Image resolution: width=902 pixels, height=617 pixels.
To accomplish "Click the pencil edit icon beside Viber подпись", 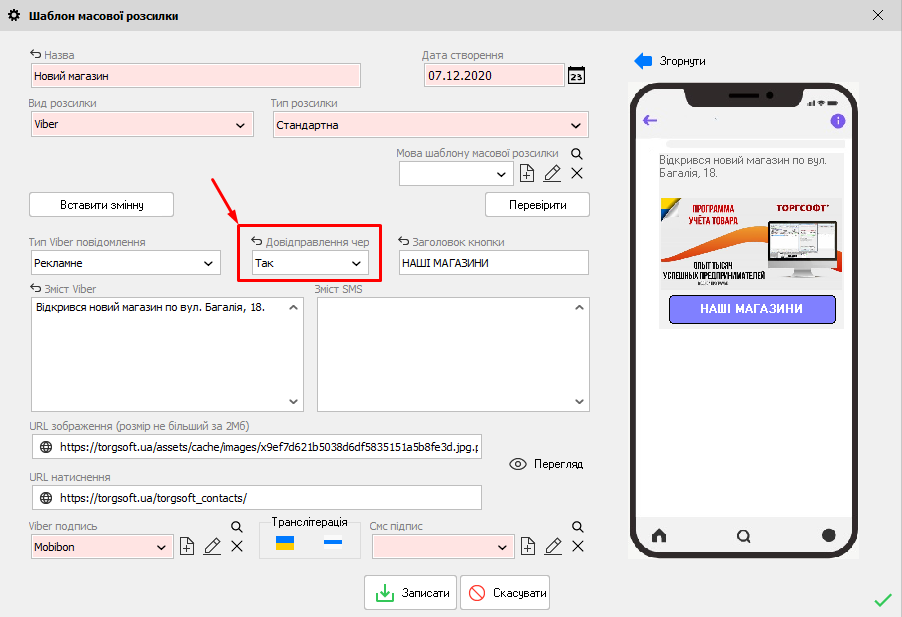I will pyautogui.click(x=212, y=546).
